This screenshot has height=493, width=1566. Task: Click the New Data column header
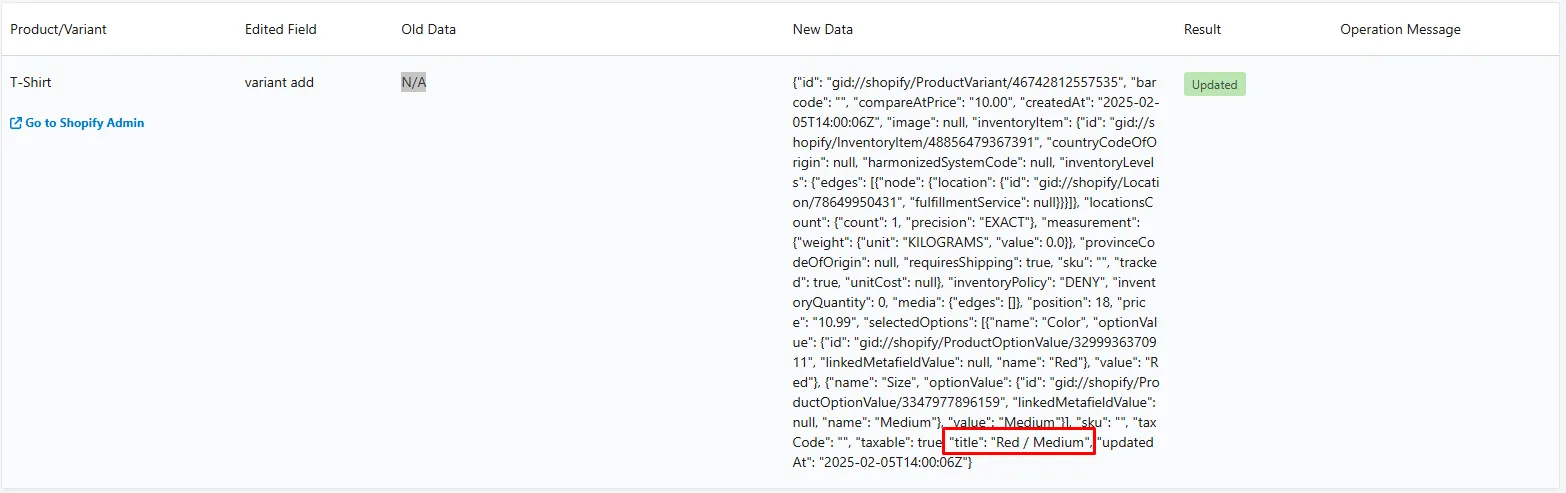tap(822, 29)
